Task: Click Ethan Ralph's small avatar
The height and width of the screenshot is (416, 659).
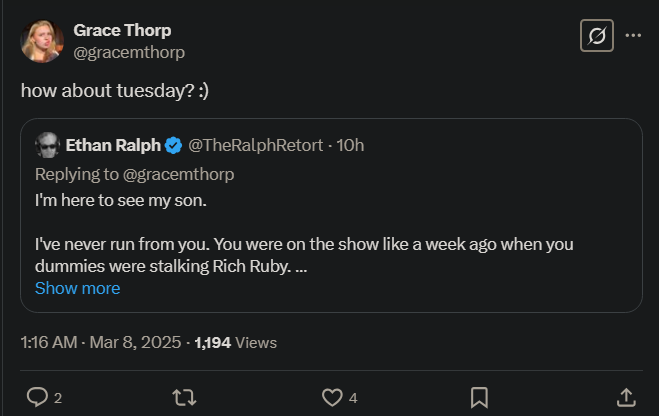Action: (x=47, y=146)
